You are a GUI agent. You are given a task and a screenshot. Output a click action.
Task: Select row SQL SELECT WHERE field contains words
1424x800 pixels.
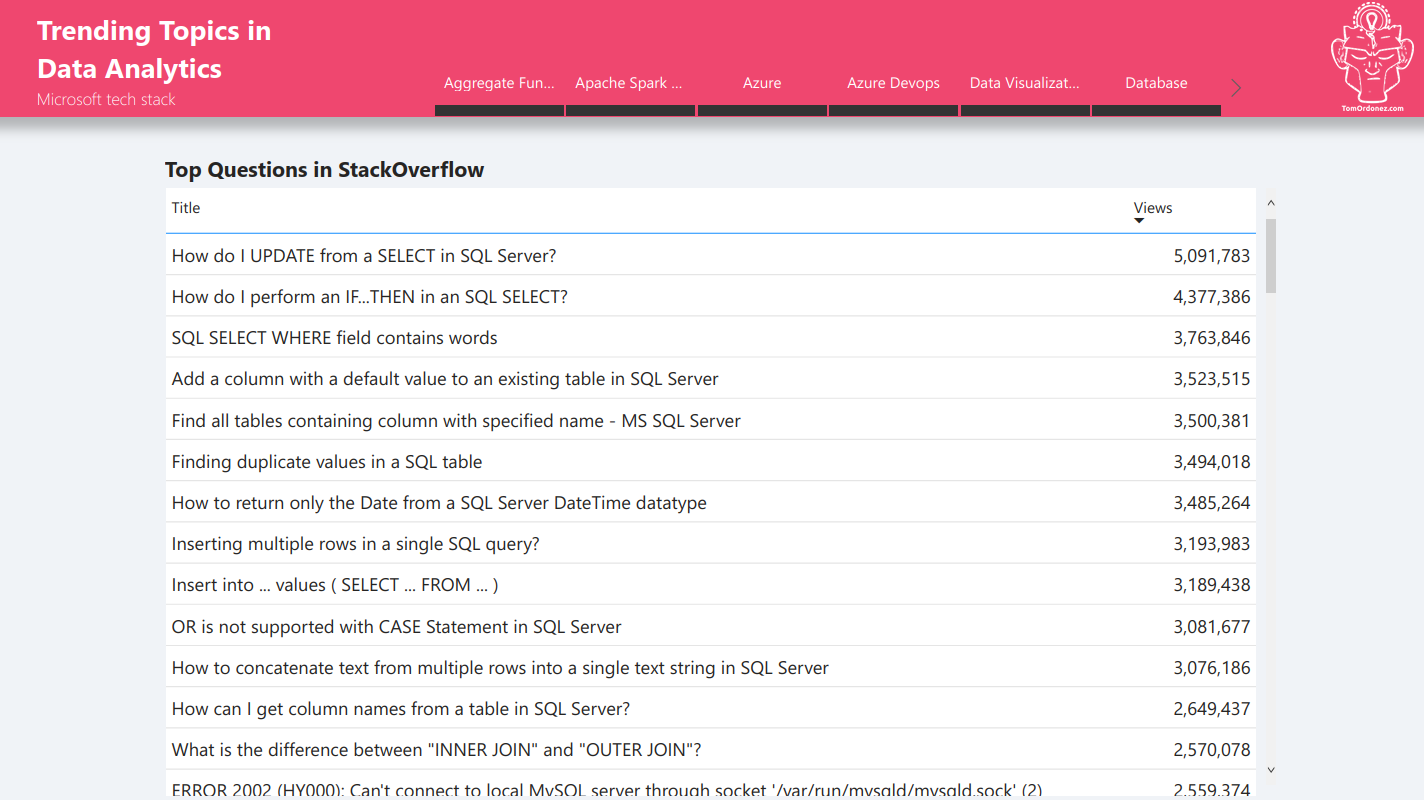[x=711, y=337]
